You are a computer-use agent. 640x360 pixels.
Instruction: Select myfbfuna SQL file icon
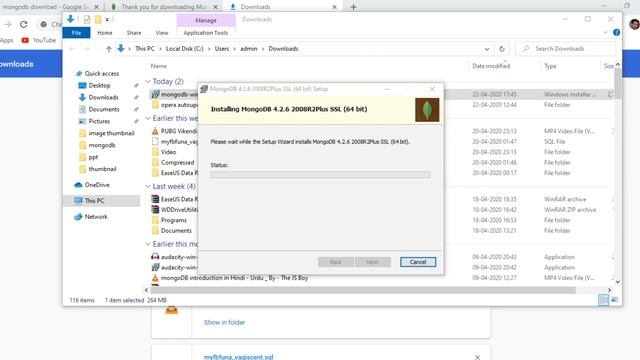click(x=155, y=142)
